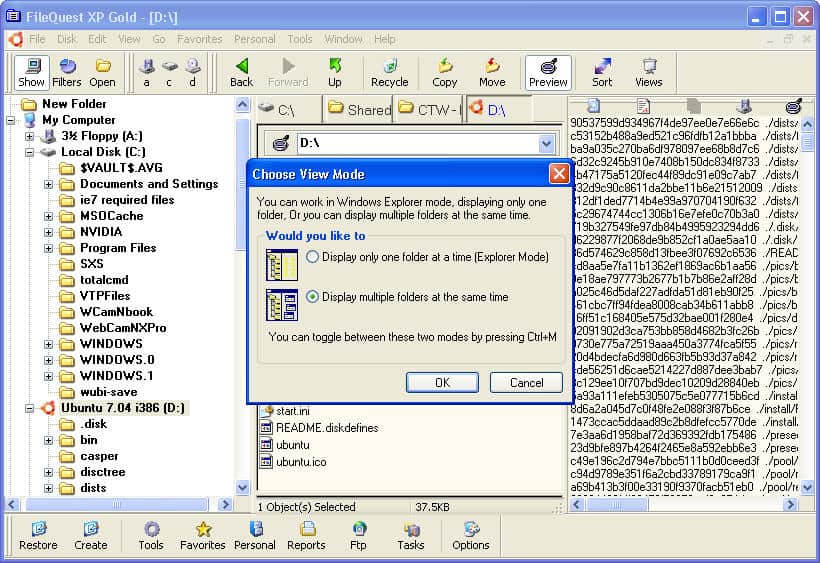Image resolution: width=820 pixels, height=563 pixels.
Task: Expand the Documents and Settings folder
Action: pyautogui.click(x=48, y=184)
